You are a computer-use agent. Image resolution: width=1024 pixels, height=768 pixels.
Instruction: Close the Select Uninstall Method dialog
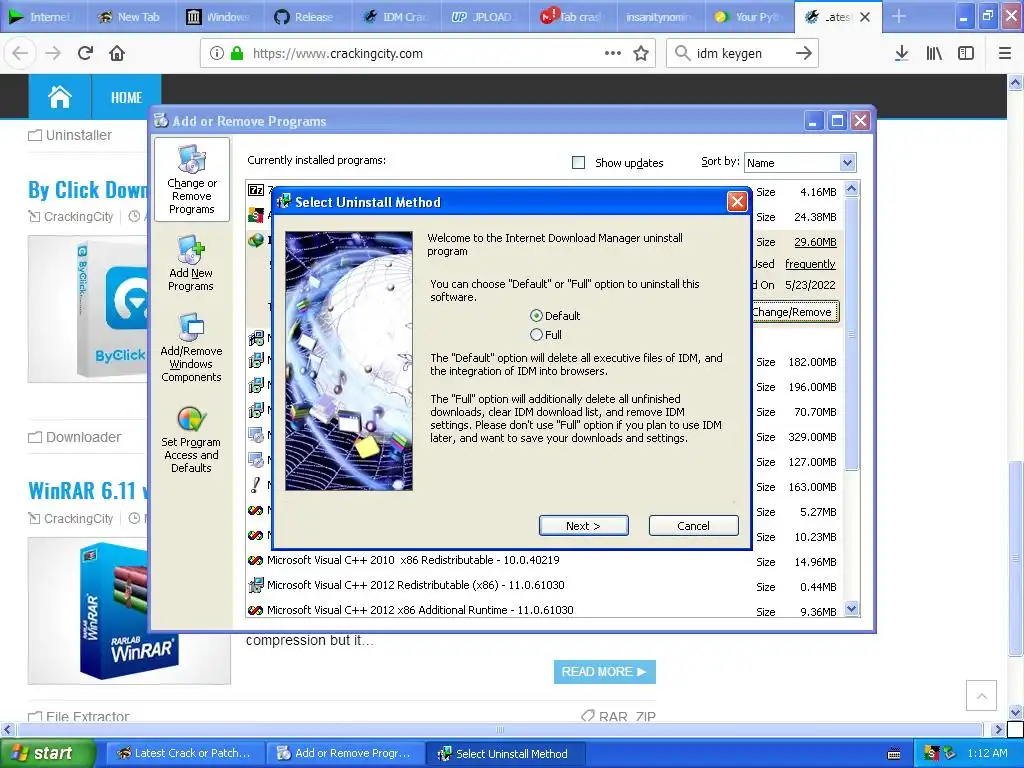pyautogui.click(x=737, y=202)
